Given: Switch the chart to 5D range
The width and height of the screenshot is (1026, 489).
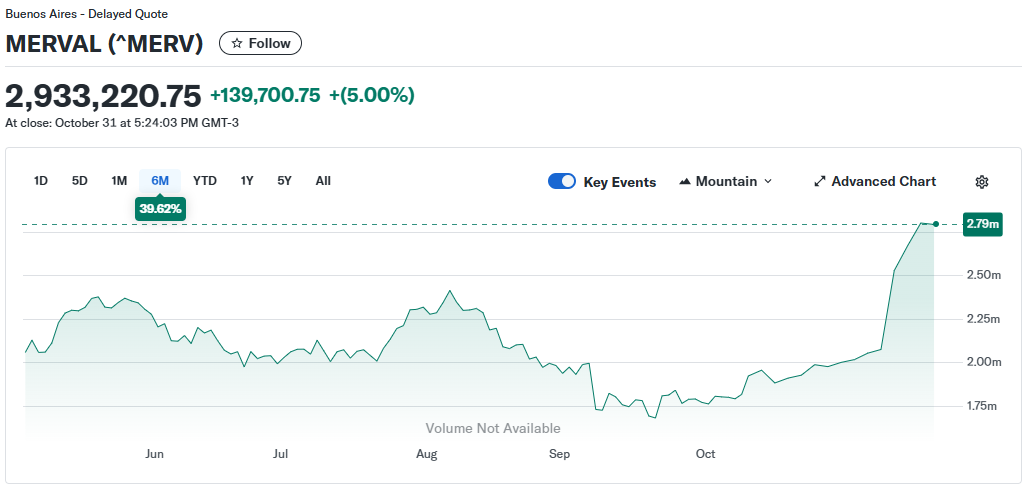Looking at the screenshot, I should tap(80, 181).
